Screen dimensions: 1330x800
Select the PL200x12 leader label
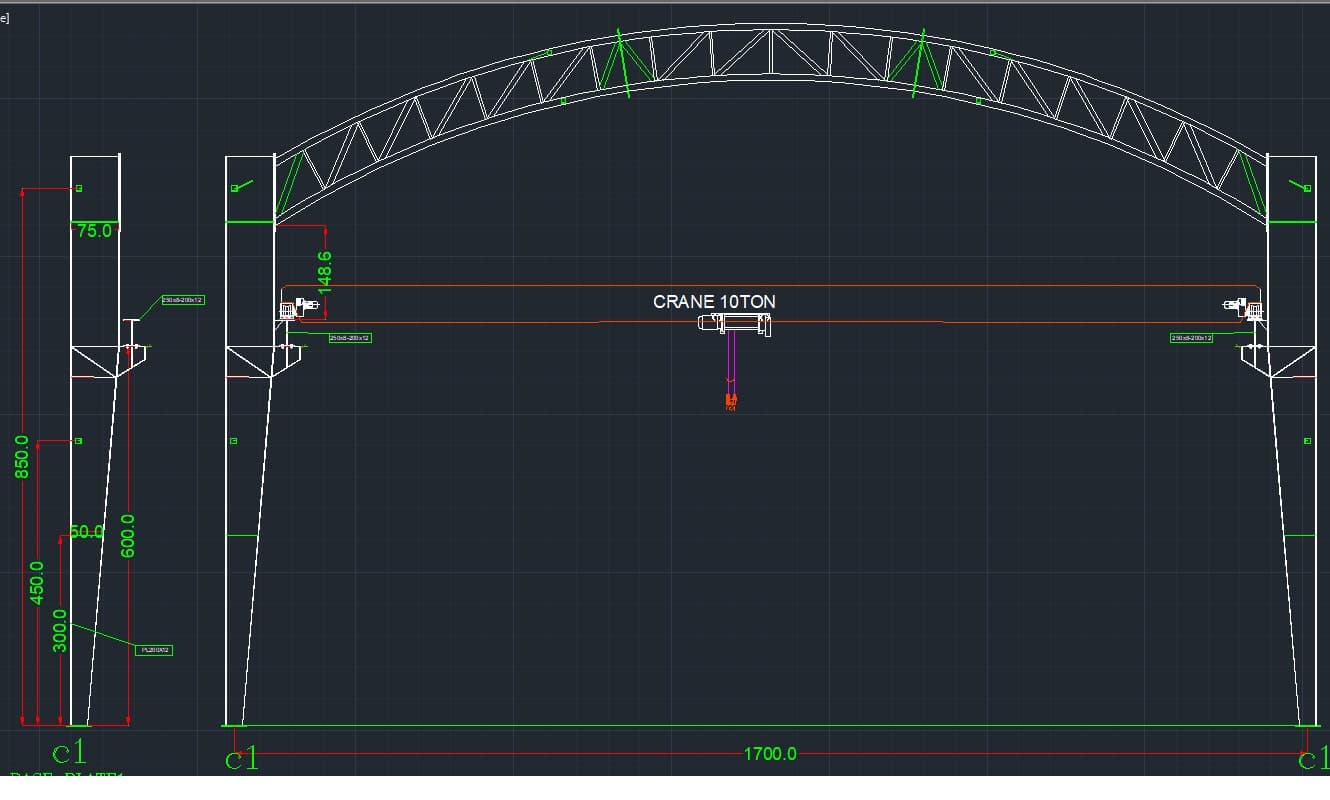[155, 650]
